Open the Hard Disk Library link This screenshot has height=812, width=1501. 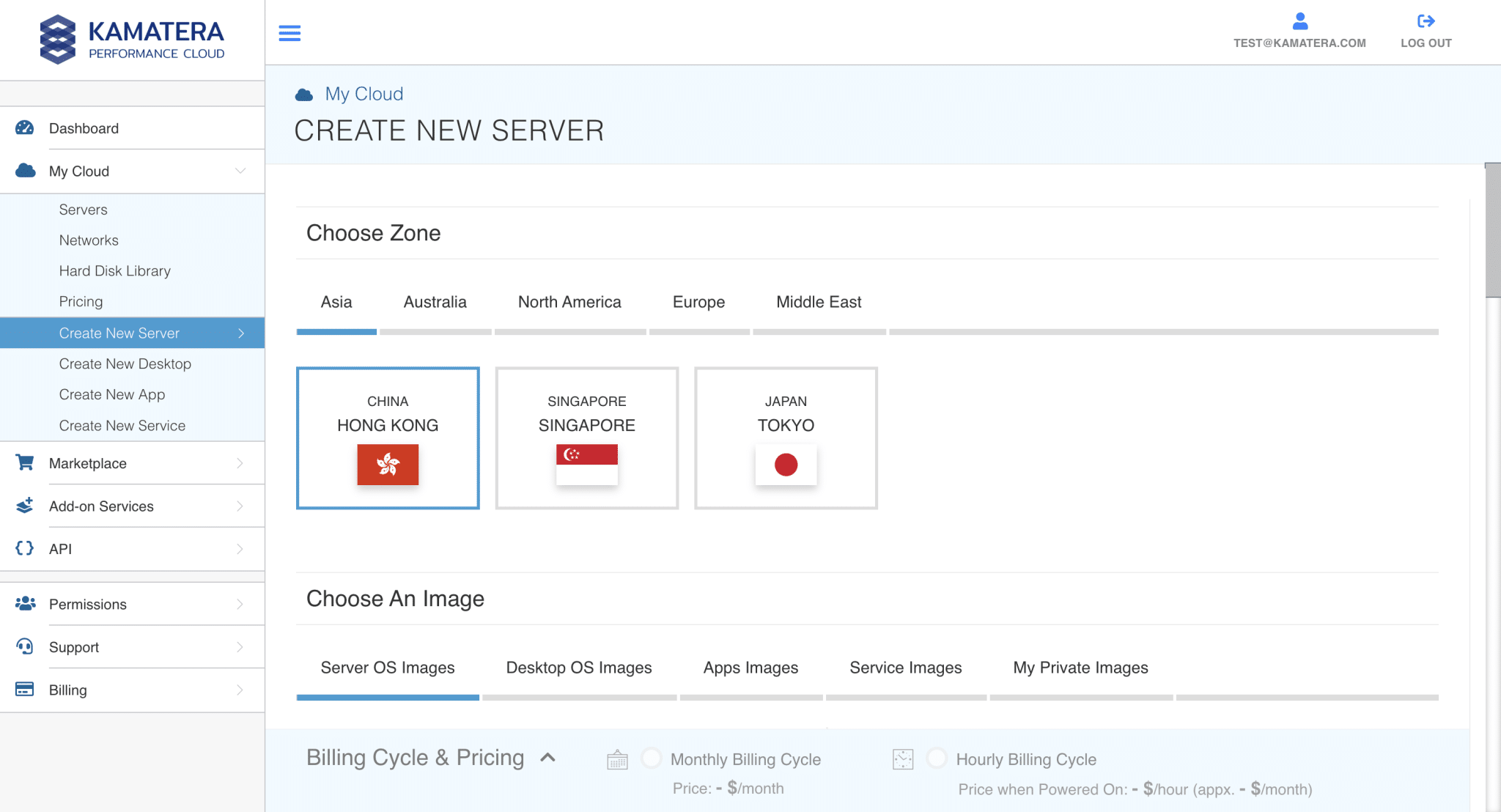click(114, 271)
